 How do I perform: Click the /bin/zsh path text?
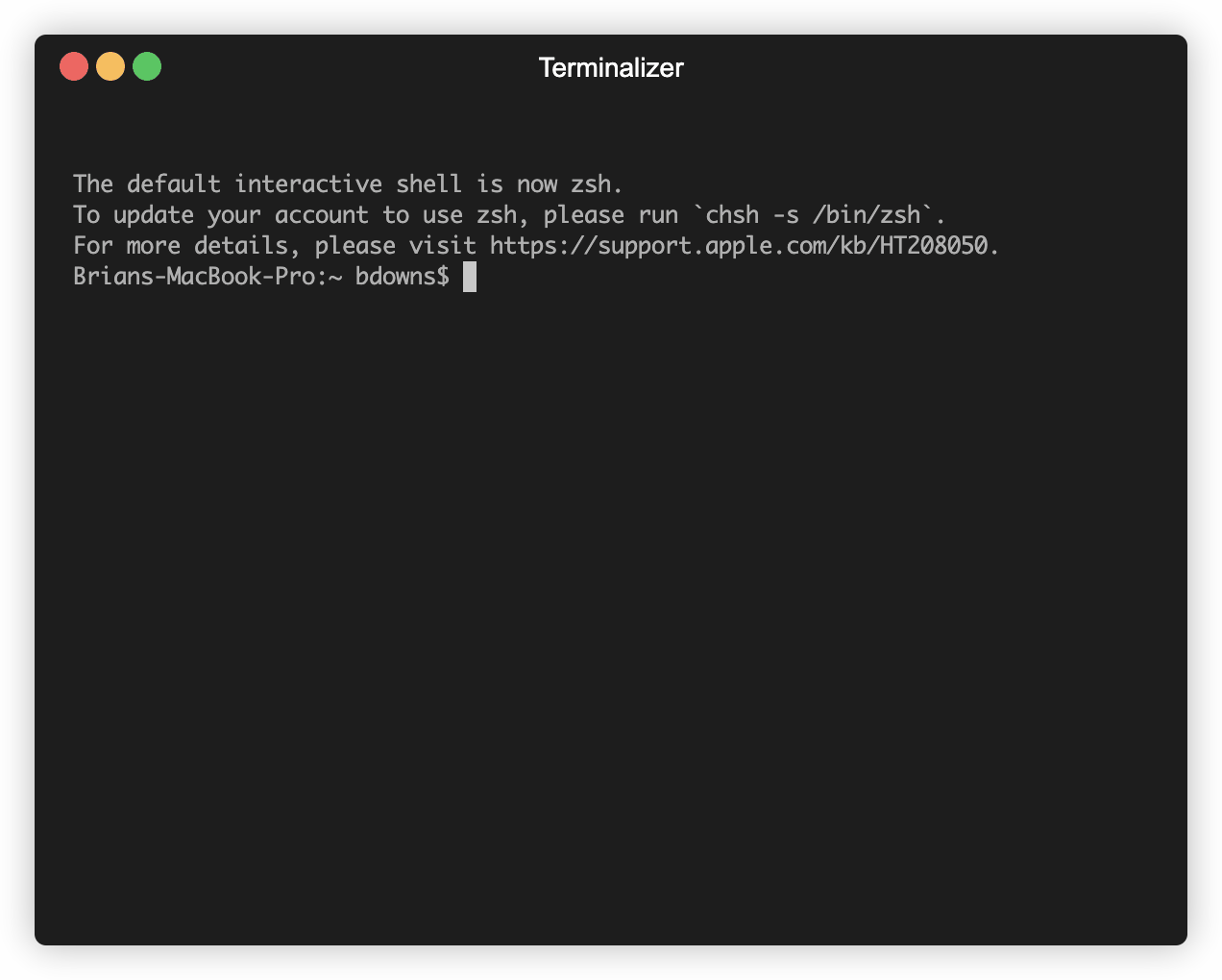(x=867, y=214)
